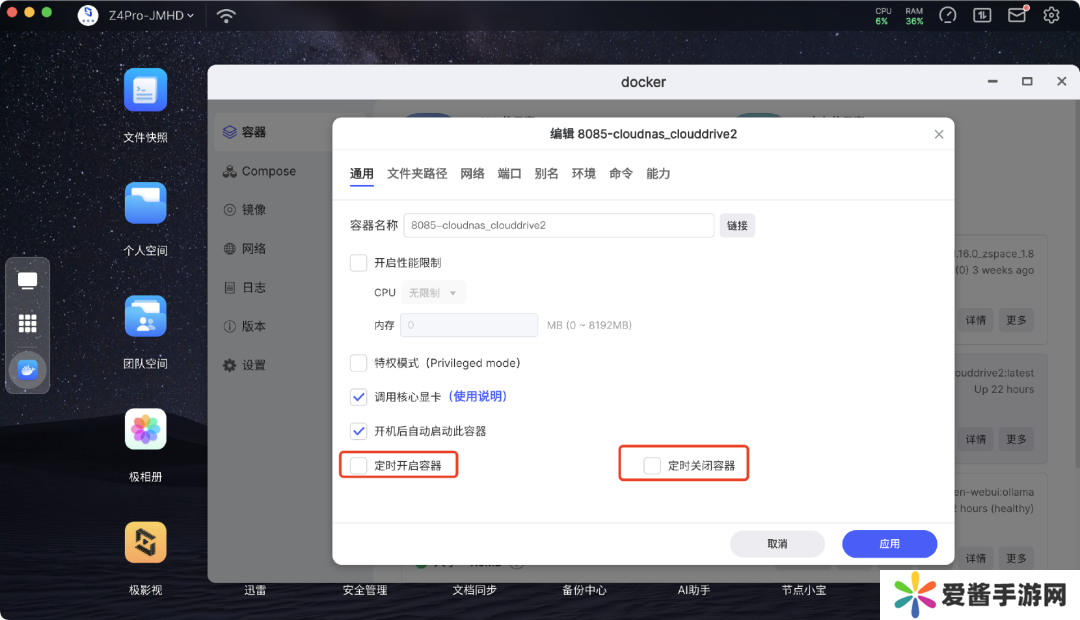The image size is (1080, 620).
Task: Switch to the 文件夹路径 tab
Action: pyautogui.click(x=417, y=173)
